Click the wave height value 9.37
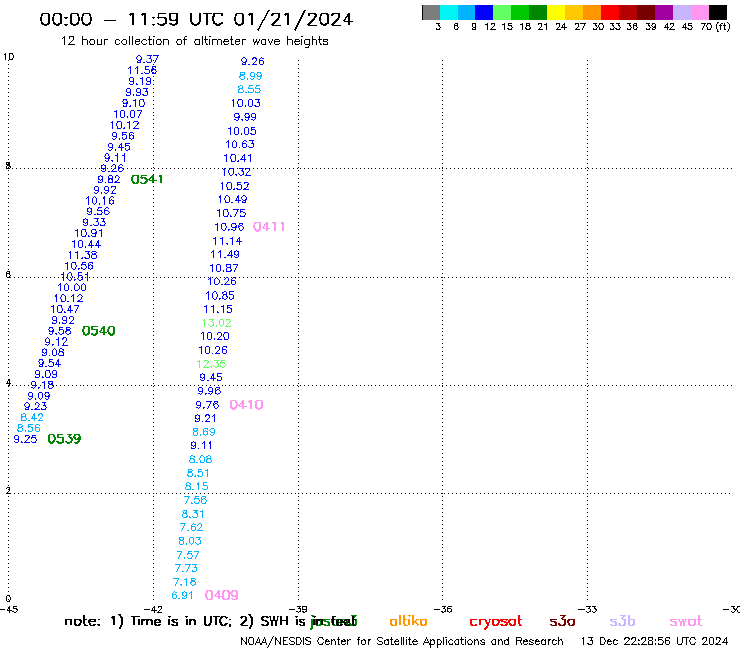The image size is (740, 650). [147, 59]
